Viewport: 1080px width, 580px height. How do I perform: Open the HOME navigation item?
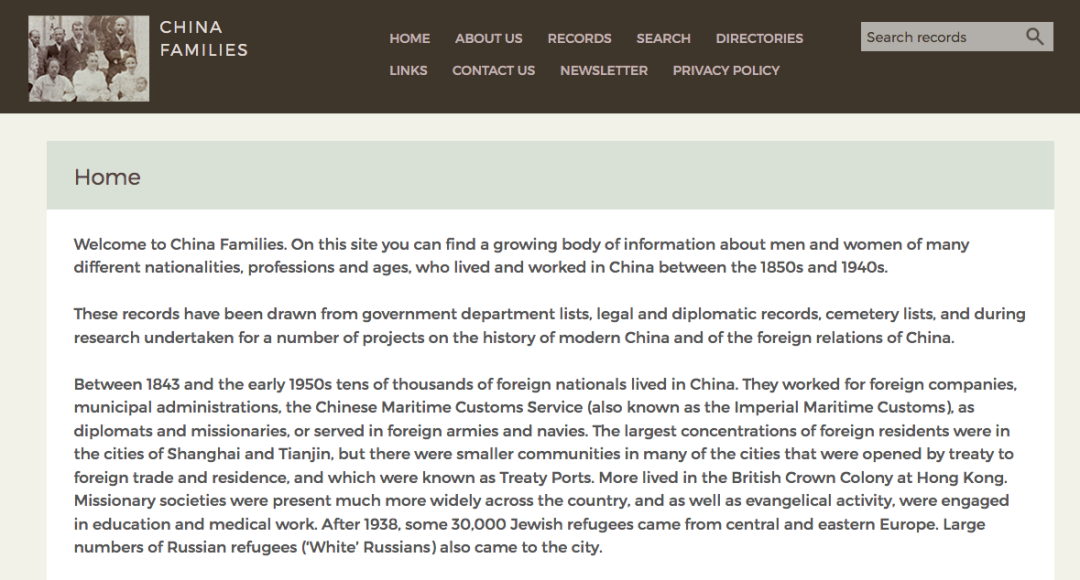click(409, 38)
